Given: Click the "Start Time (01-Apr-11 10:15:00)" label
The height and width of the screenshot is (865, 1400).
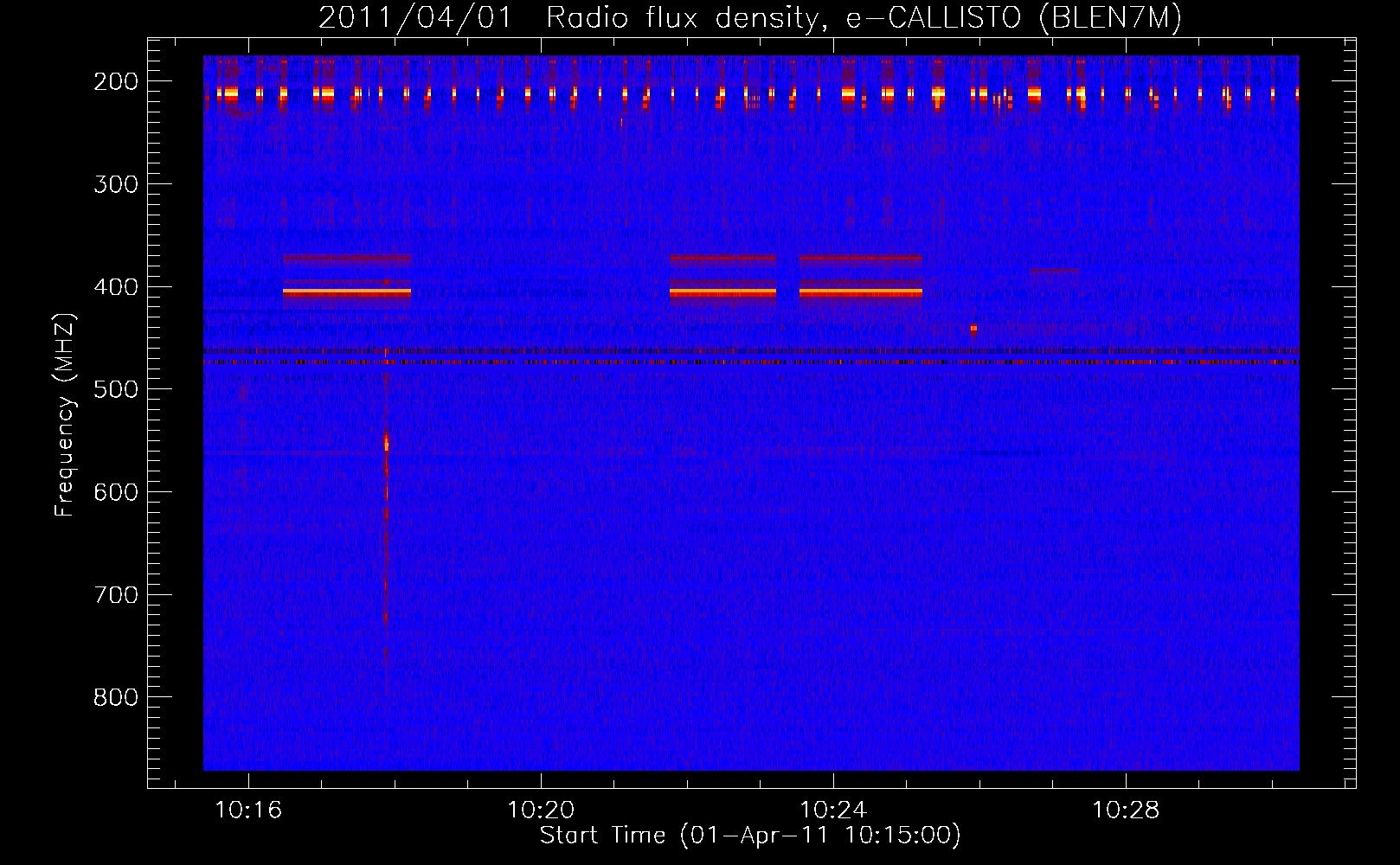Looking at the screenshot, I should coord(750,836).
